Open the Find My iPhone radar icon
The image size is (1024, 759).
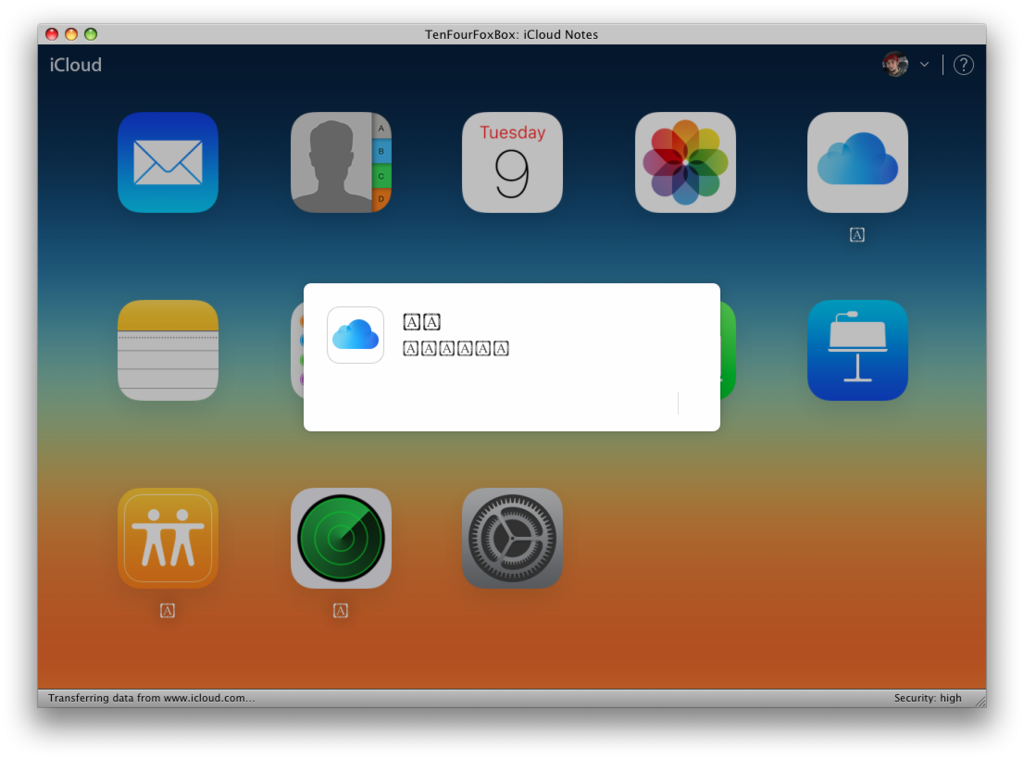tap(341, 538)
